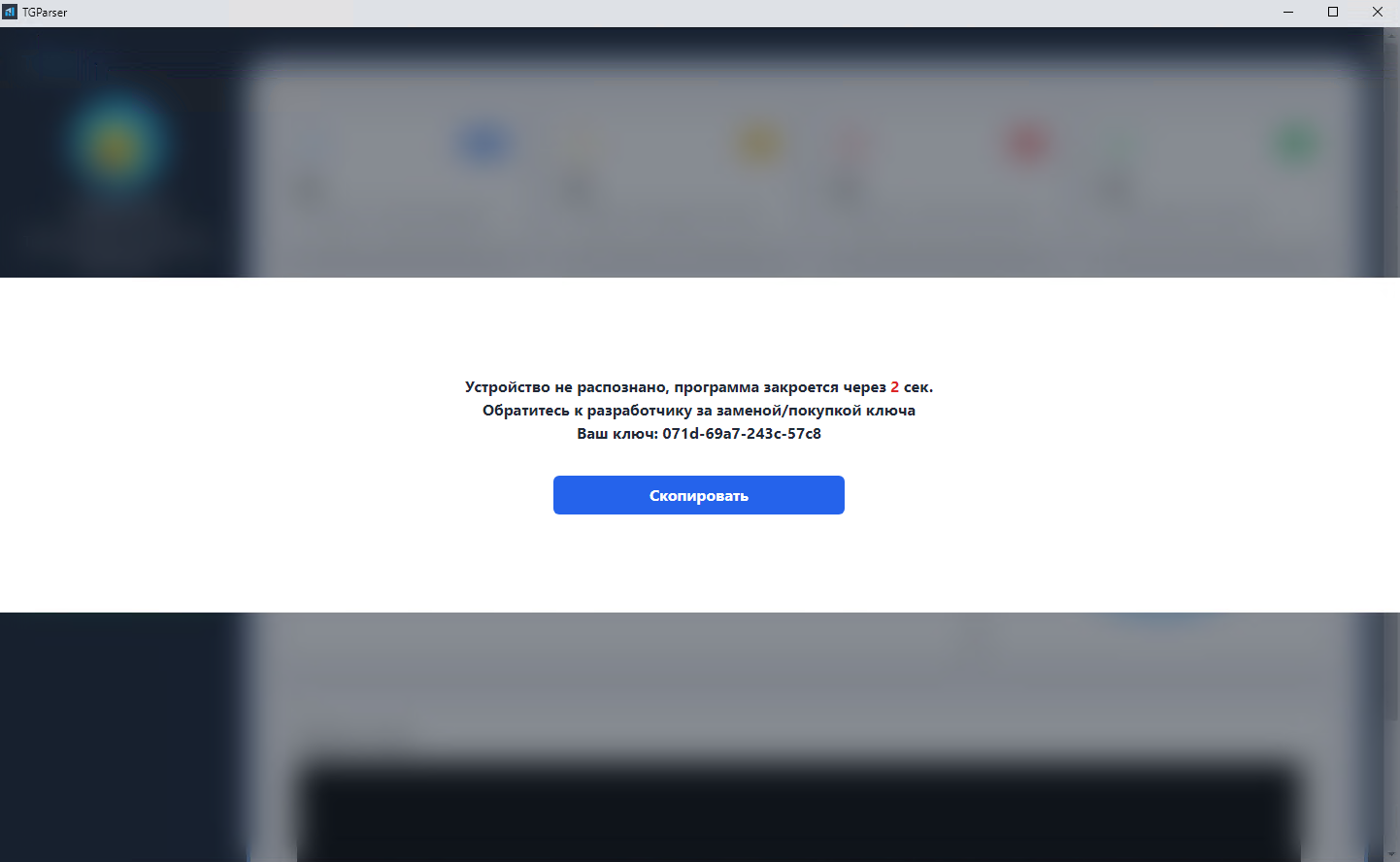Click the TGParser title text
Screen dimensions: 1400x862
coord(45,13)
